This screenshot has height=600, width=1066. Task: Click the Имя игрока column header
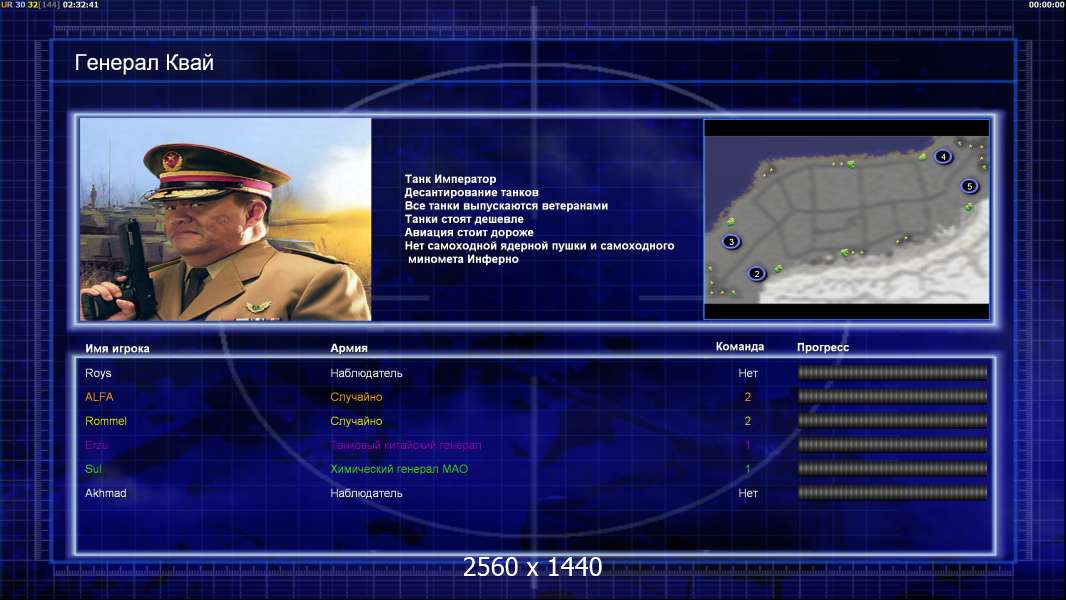(x=117, y=349)
